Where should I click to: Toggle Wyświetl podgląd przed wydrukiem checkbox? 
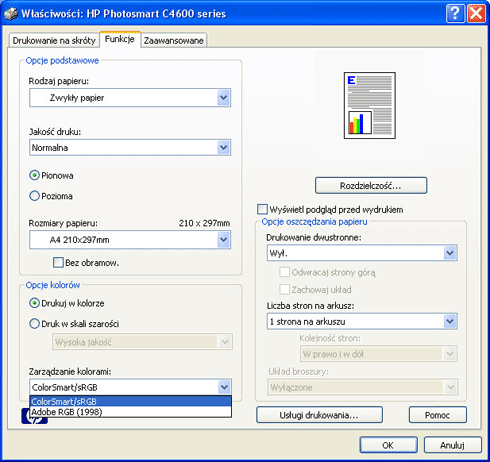click(x=262, y=209)
